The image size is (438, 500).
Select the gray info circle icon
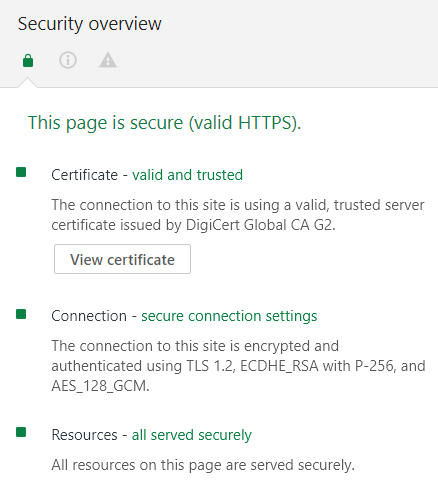pos(68,60)
